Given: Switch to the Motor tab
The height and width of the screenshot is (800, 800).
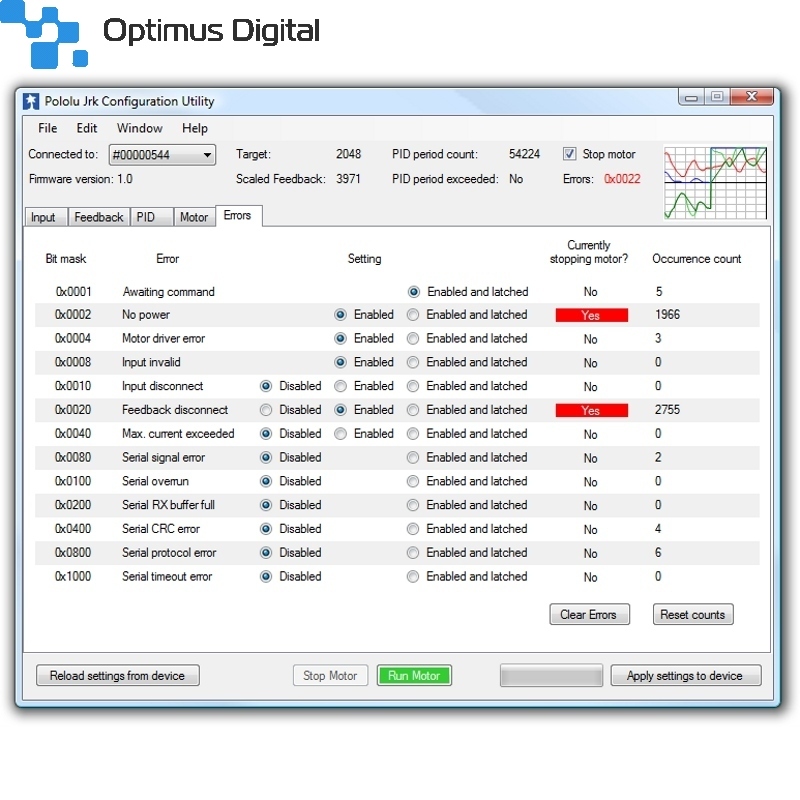Looking at the screenshot, I should pyautogui.click(x=194, y=217).
